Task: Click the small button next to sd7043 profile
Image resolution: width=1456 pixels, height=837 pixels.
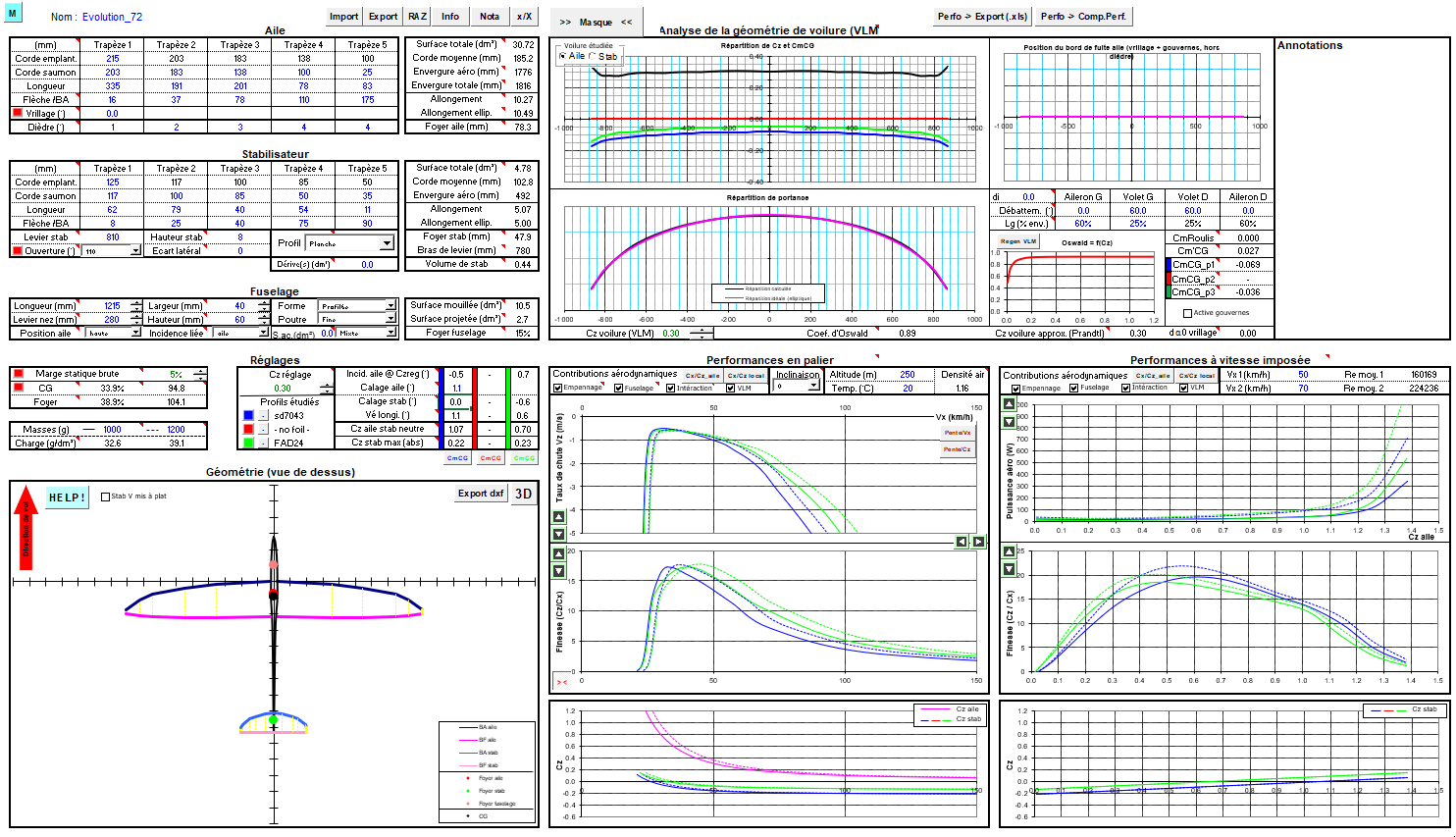Action: tap(263, 415)
